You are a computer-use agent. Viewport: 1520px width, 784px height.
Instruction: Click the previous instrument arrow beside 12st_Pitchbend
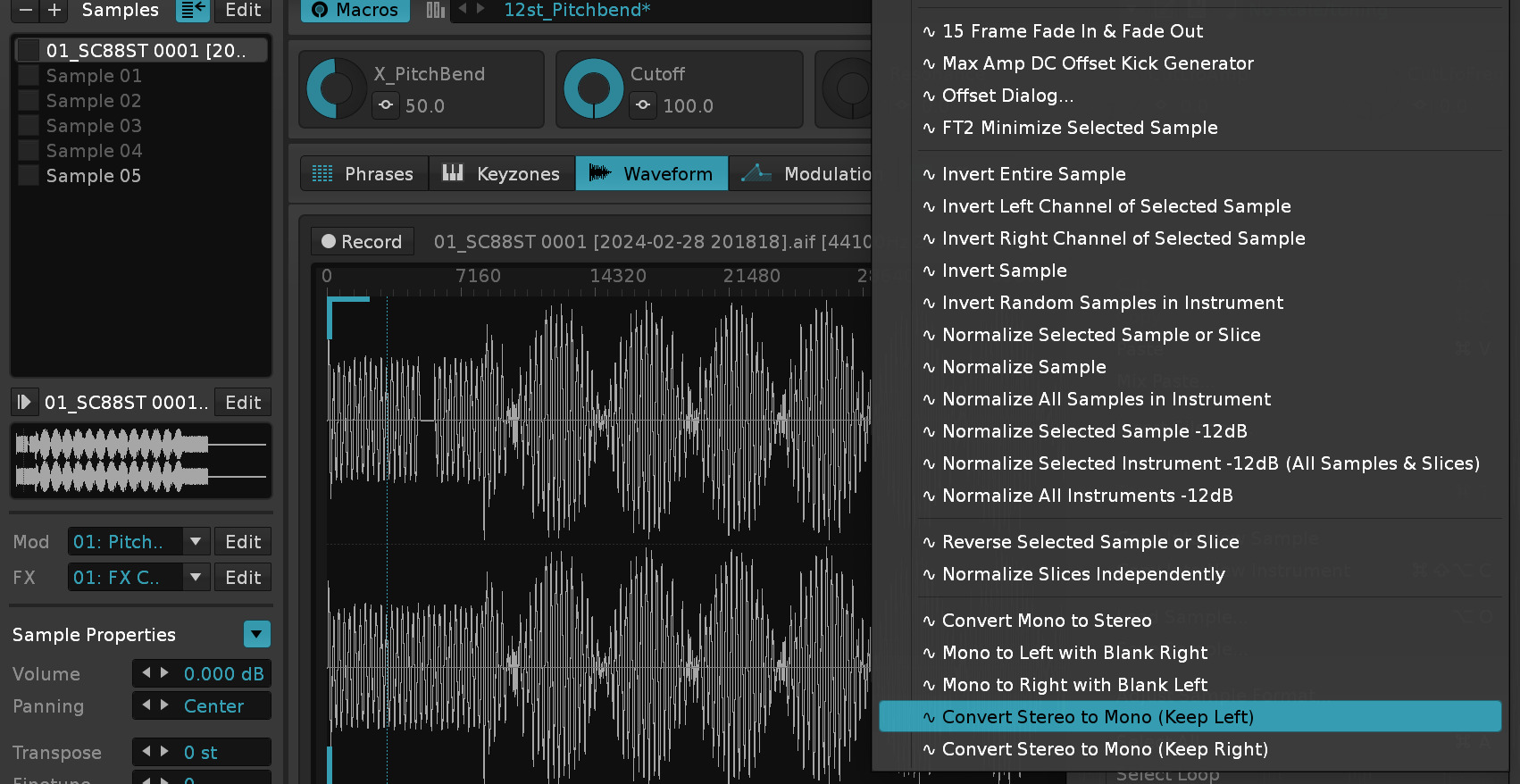(x=463, y=9)
